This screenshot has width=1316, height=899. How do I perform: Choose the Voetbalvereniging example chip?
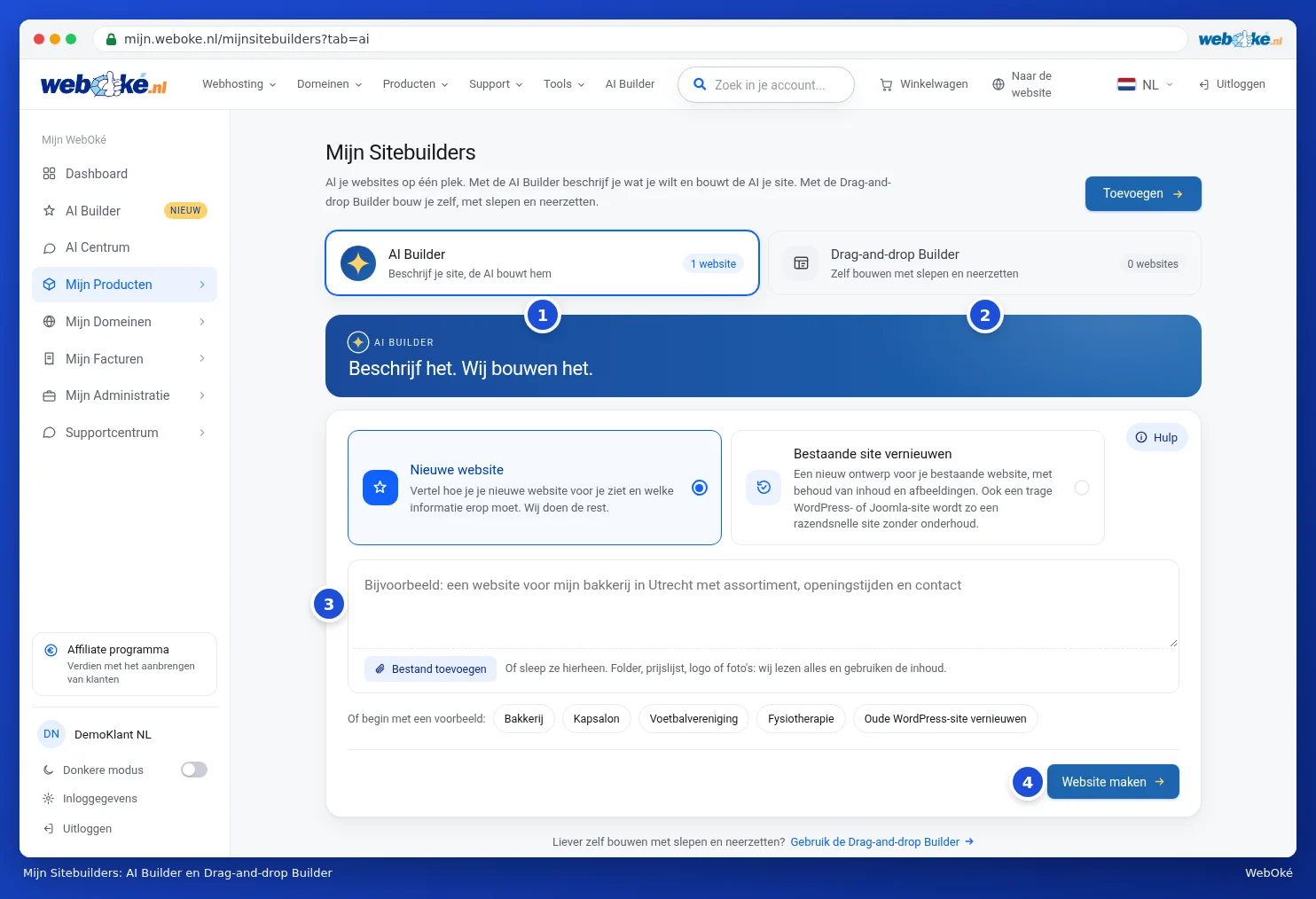[693, 719]
